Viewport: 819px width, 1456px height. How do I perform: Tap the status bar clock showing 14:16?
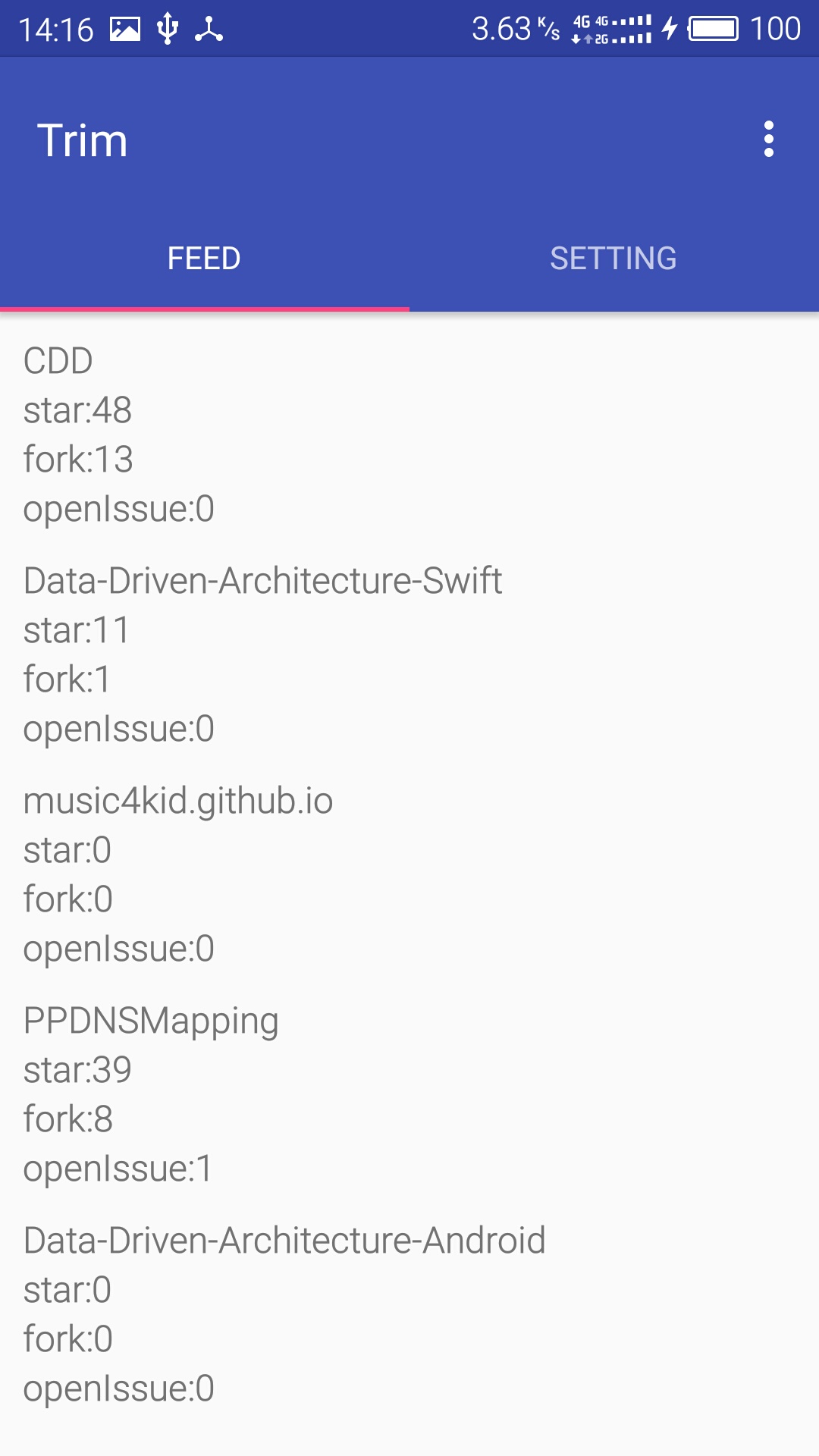pyautogui.click(x=55, y=30)
